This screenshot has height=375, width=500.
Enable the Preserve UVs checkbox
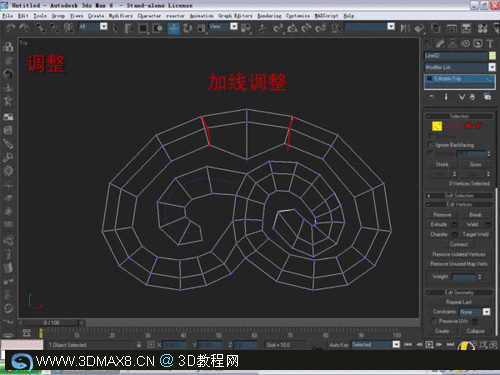coord(434,321)
